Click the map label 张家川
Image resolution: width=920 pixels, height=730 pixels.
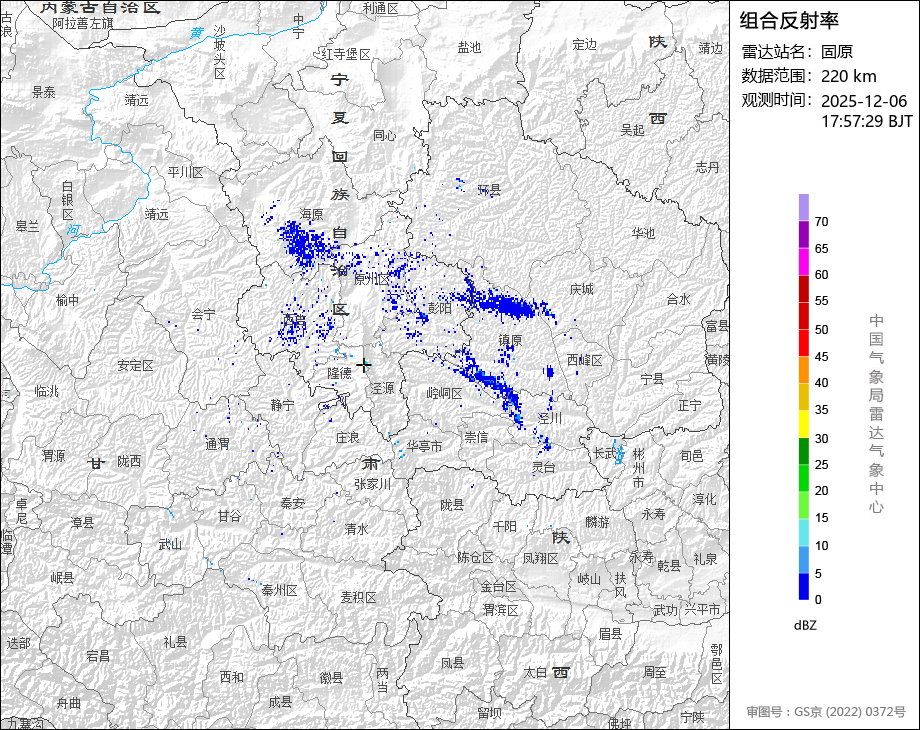[373, 484]
